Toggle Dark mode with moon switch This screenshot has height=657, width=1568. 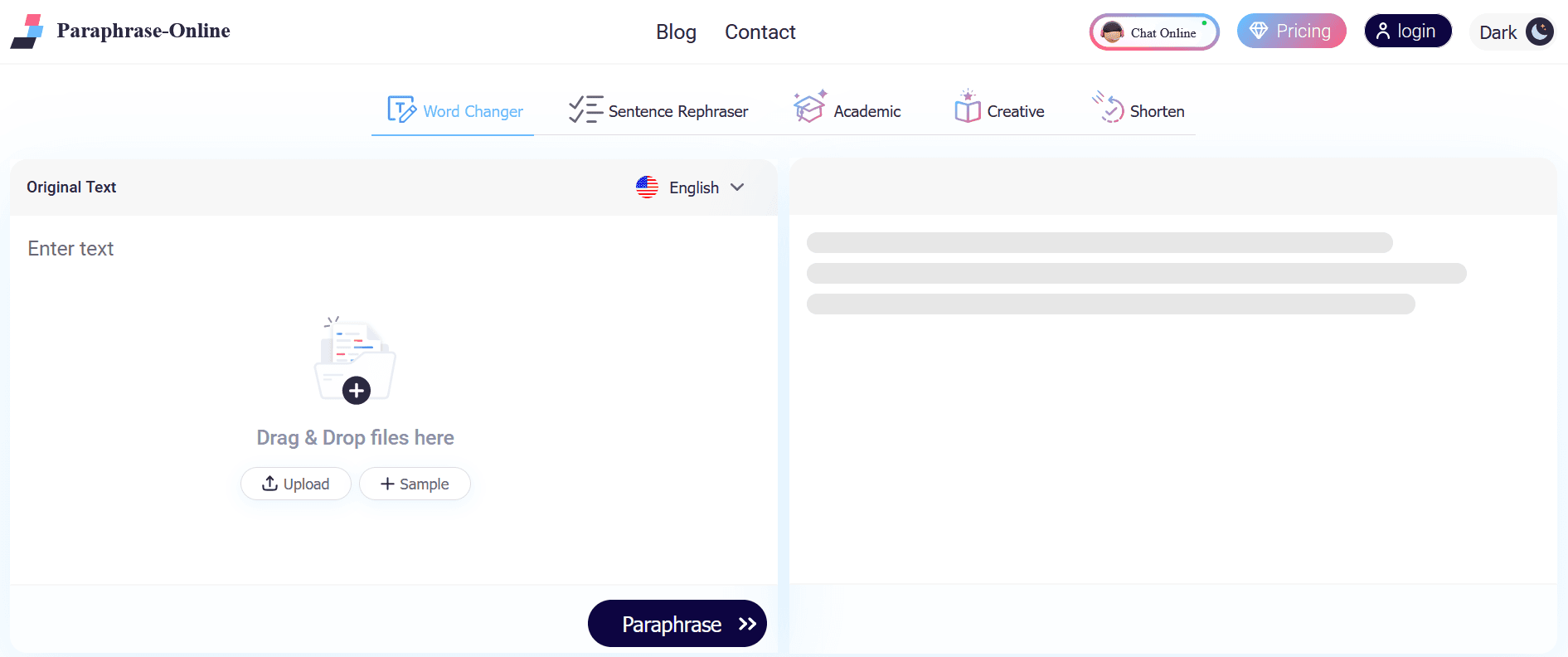pos(1539,32)
